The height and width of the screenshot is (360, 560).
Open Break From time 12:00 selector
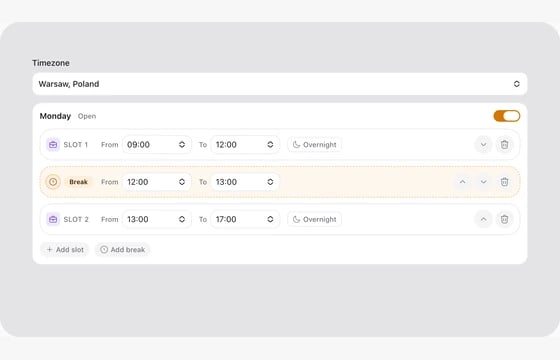(x=156, y=182)
